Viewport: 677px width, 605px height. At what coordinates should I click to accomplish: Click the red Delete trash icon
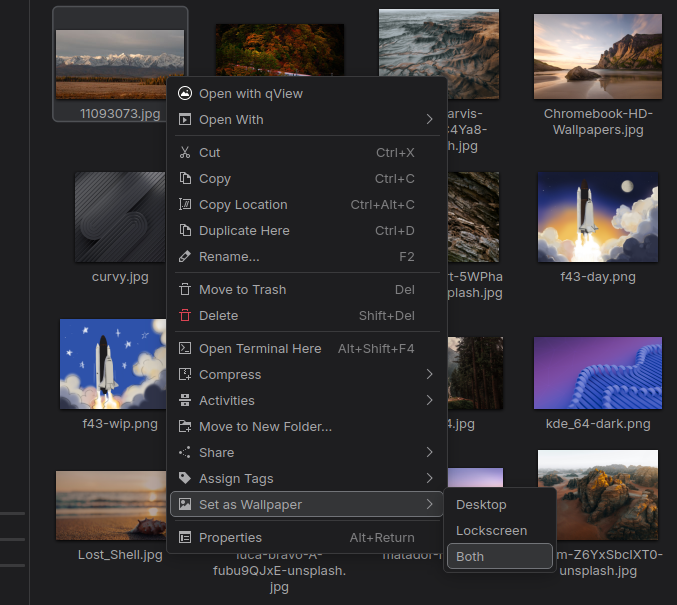click(185, 315)
